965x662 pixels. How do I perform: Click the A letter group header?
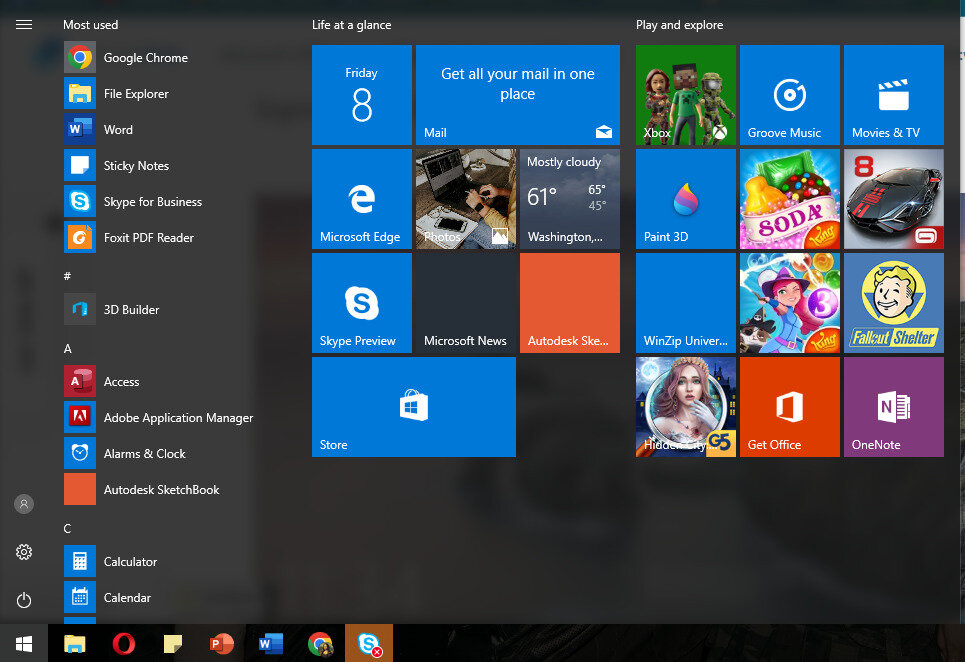tap(68, 349)
